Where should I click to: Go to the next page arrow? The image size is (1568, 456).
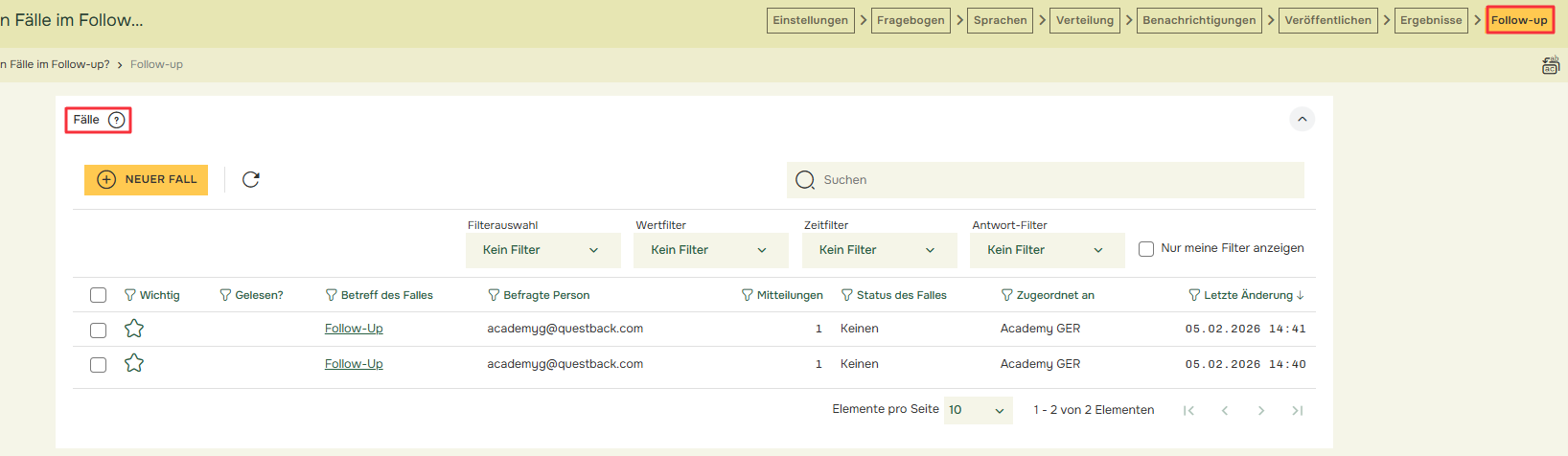click(1261, 410)
